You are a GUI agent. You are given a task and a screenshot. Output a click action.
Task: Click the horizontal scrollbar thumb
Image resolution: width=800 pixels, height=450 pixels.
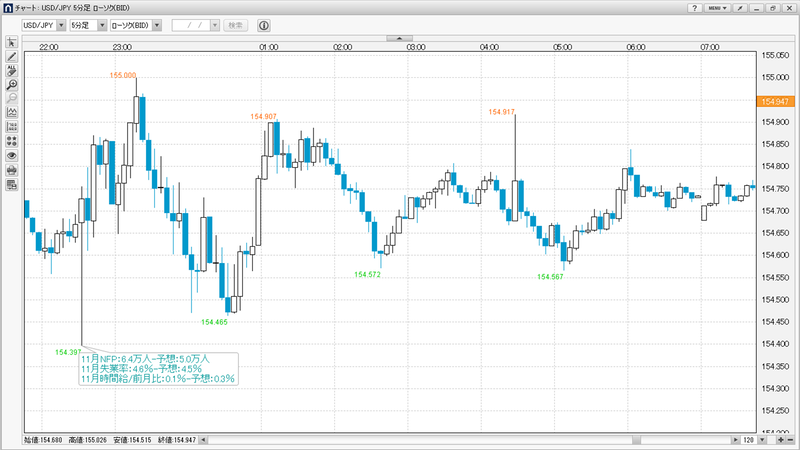636,440
